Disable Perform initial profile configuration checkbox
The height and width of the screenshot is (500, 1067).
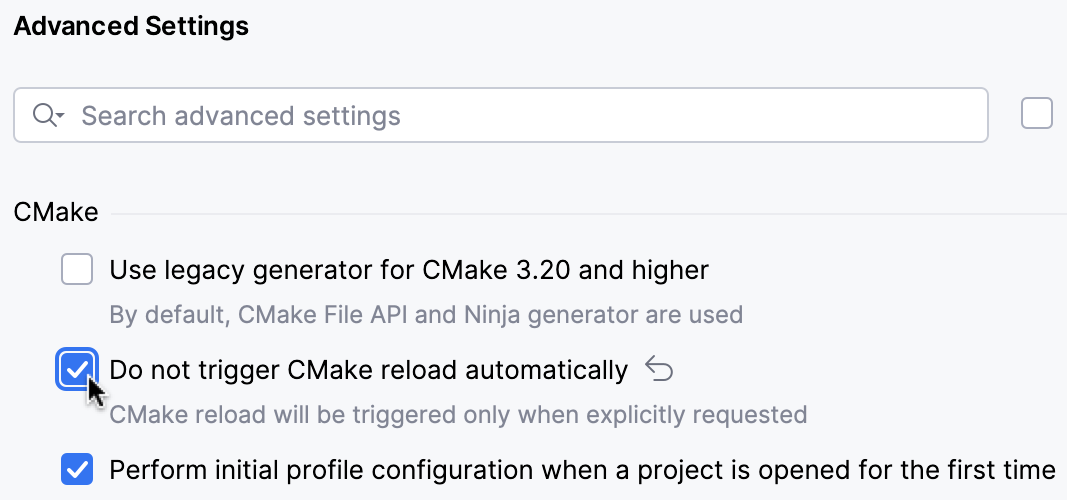(x=77, y=469)
